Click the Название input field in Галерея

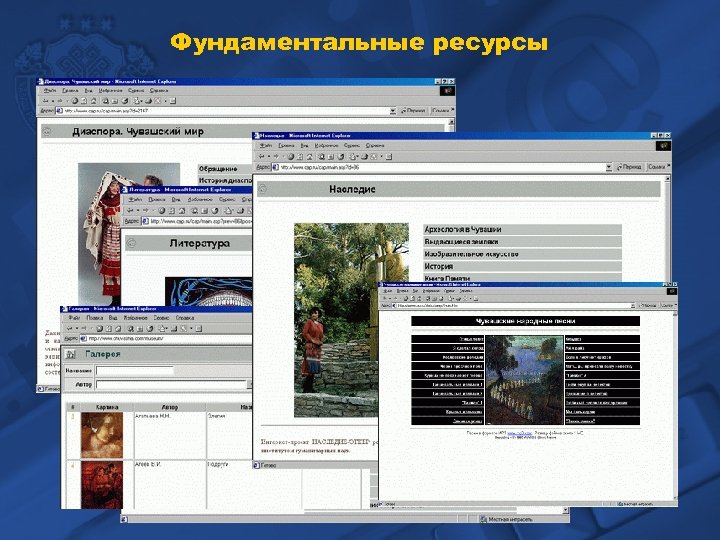[x=135, y=370]
